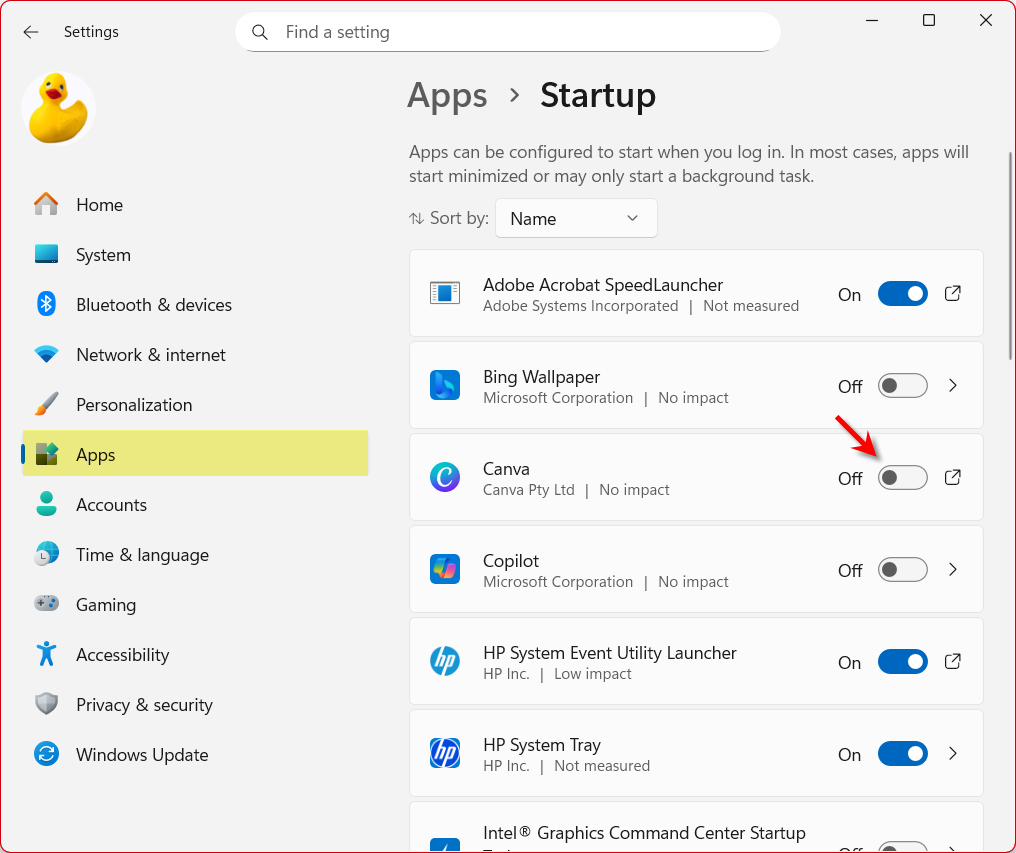Expand Bing Wallpaper chevron
This screenshot has height=853, width=1016.
[x=952, y=386]
